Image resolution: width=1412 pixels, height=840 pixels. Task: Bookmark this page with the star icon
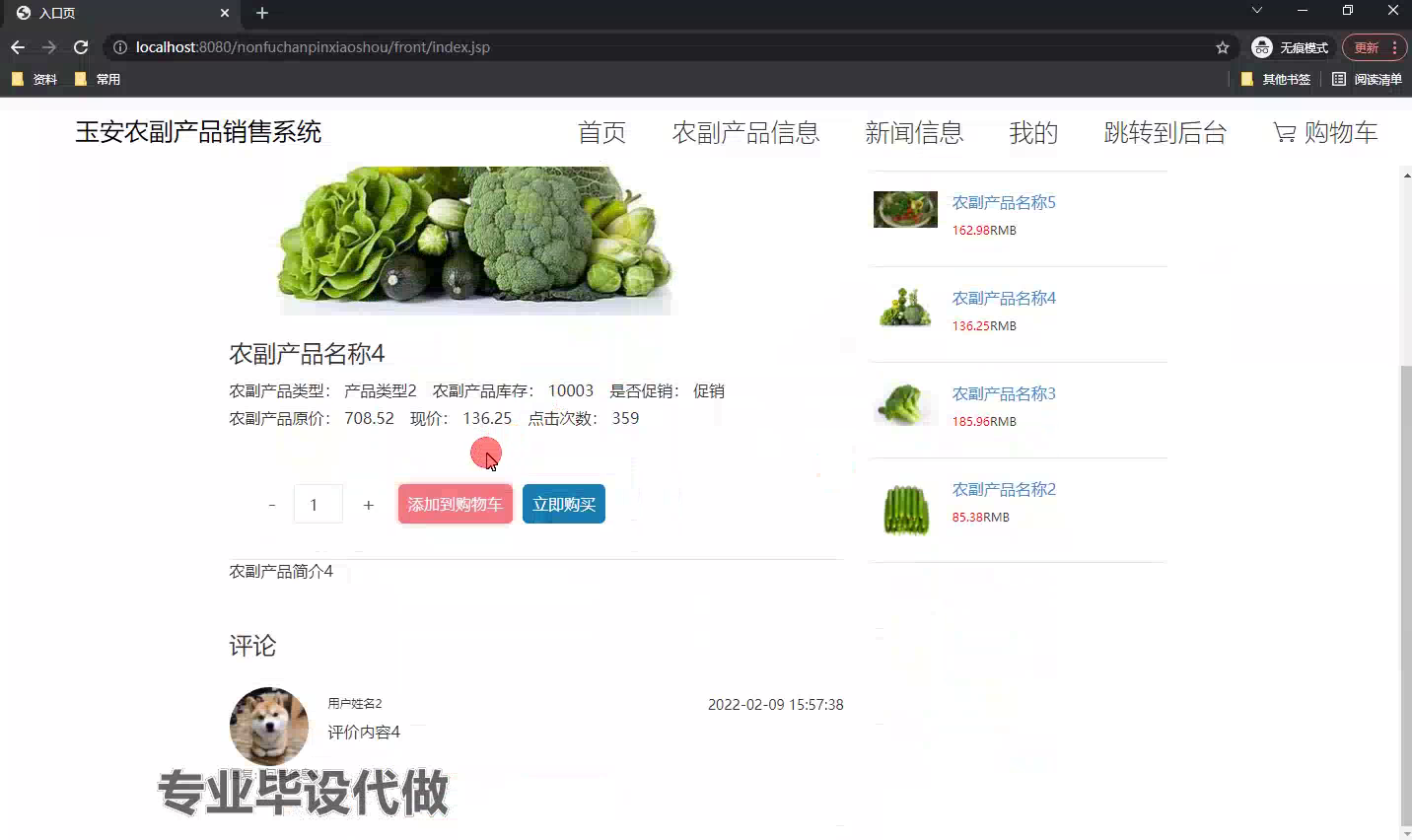(1223, 47)
